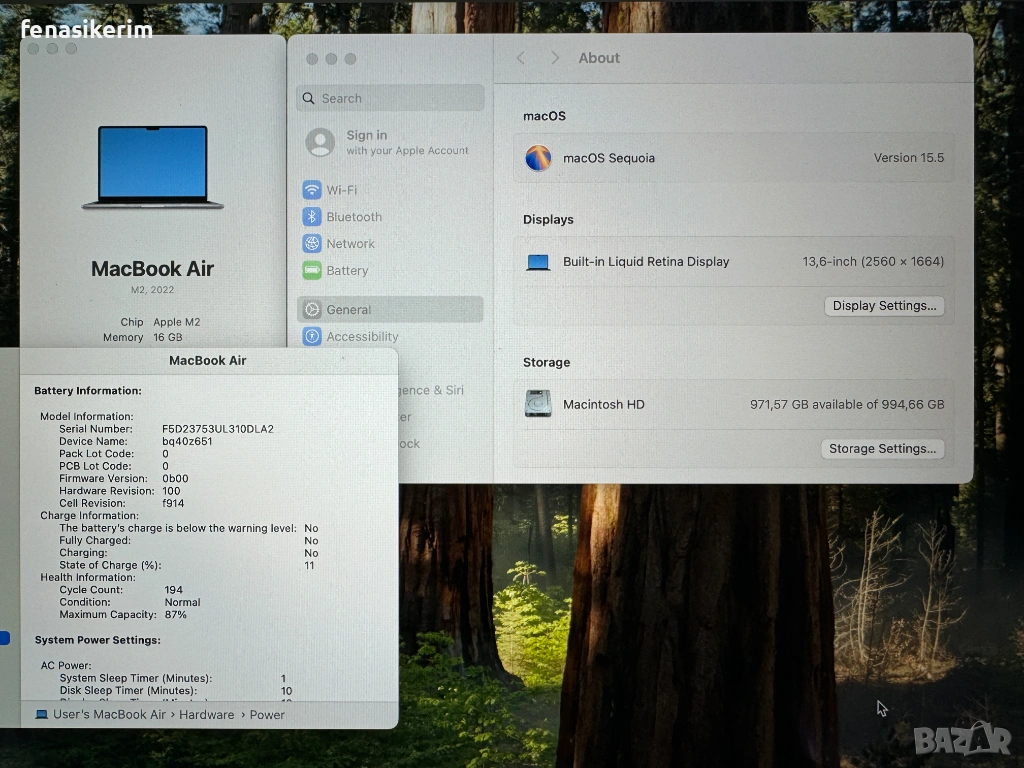Viewport: 1024px width, 768px height.
Task: Click the Bluetooth icon in sidebar
Action: click(x=312, y=217)
